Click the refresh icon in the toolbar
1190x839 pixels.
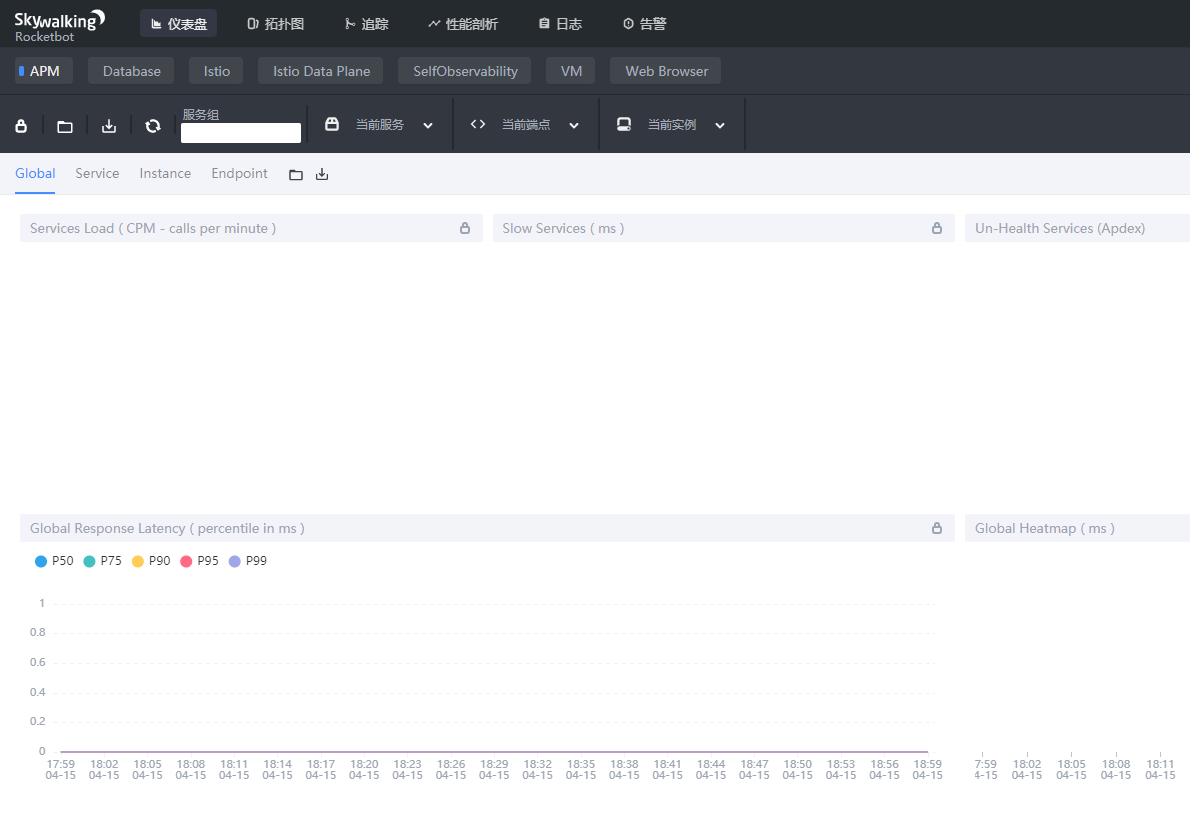[152, 124]
